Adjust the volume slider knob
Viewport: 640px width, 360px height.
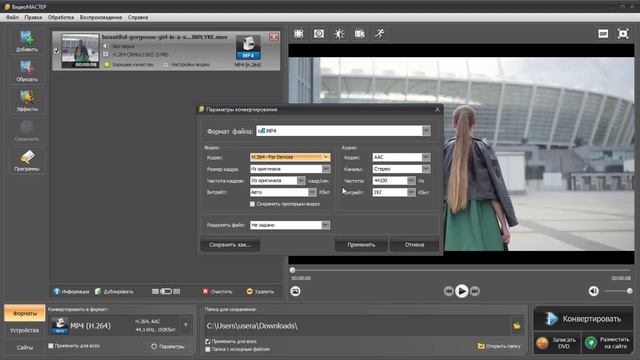[x=629, y=291]
